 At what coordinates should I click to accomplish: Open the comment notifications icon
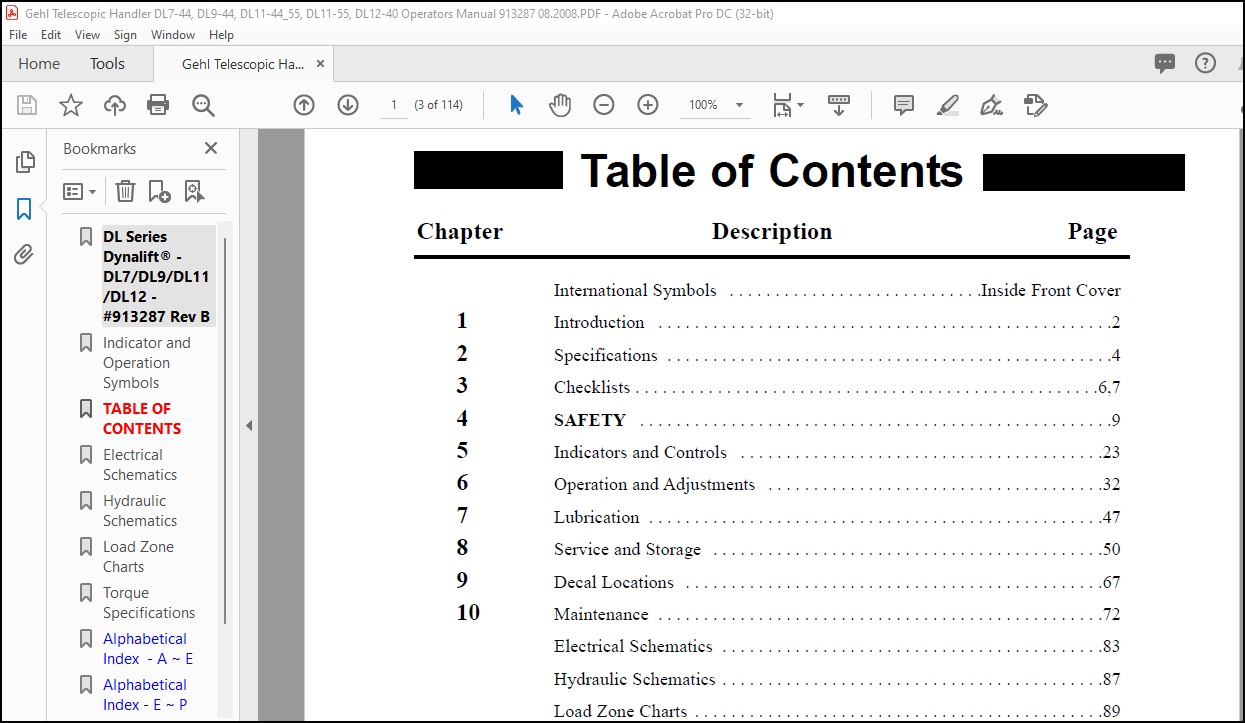(1165, 63)
